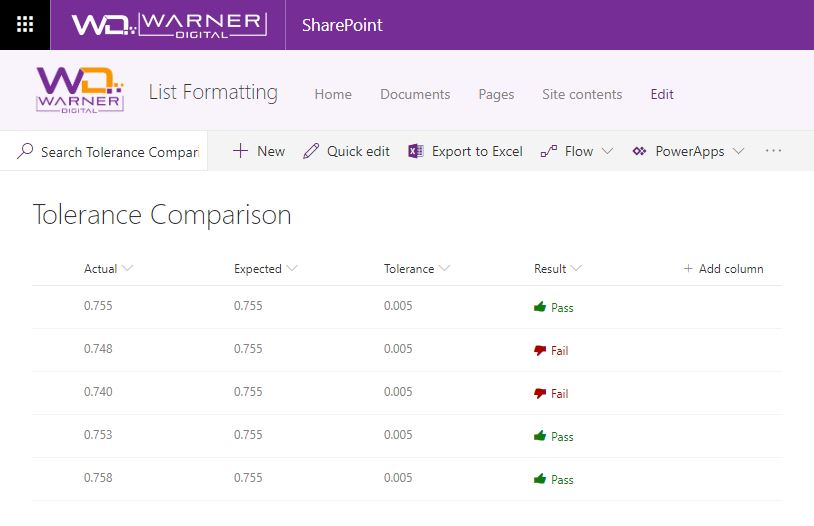
Task: Click thumbs-down icon in 0.748 row
Action: coord(540,350)
